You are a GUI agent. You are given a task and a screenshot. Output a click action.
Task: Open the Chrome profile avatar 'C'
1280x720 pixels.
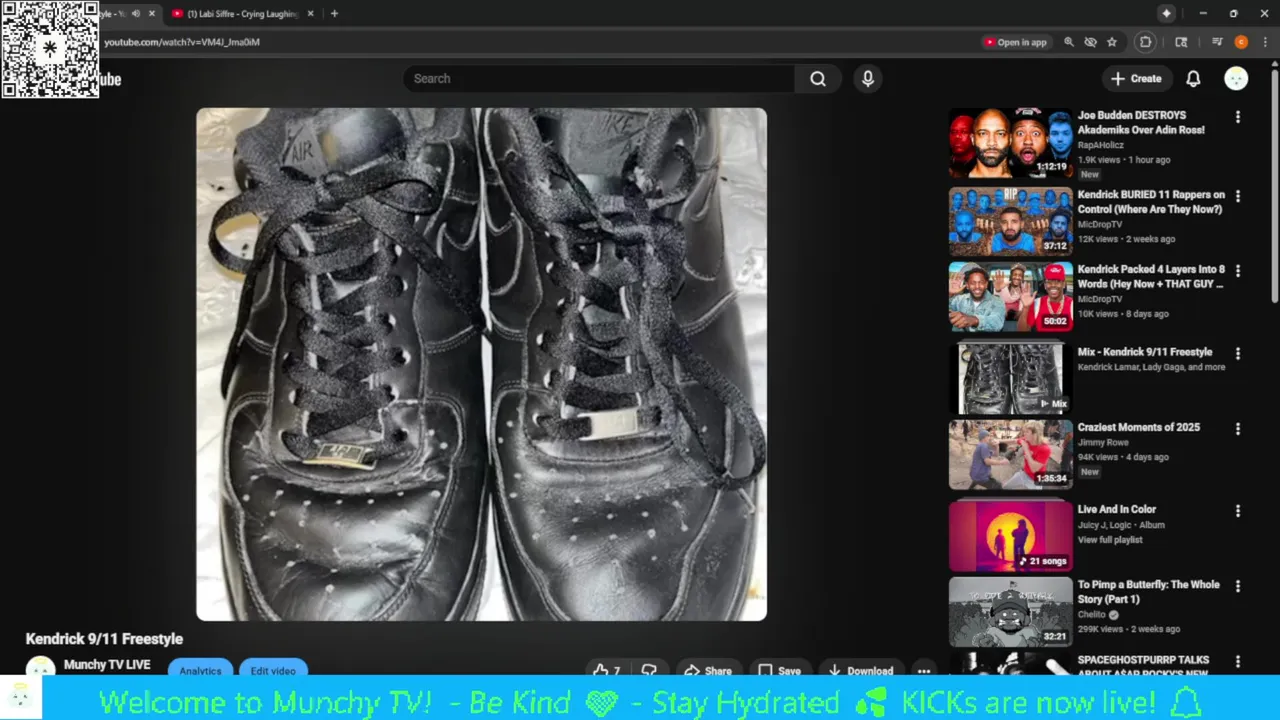tap(1241, 42)
